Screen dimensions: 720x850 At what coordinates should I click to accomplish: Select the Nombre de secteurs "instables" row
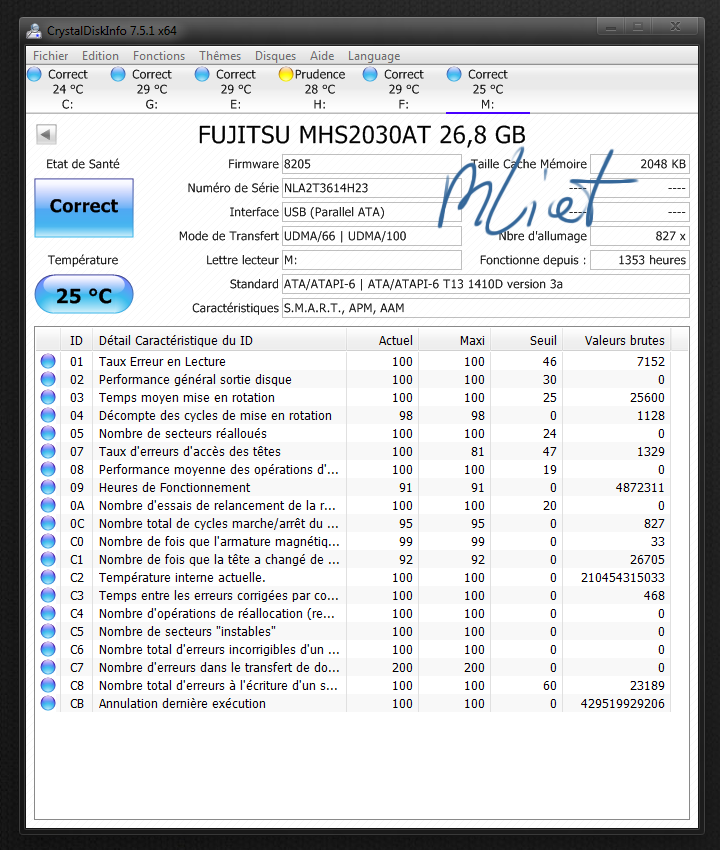tap(353, 631)
